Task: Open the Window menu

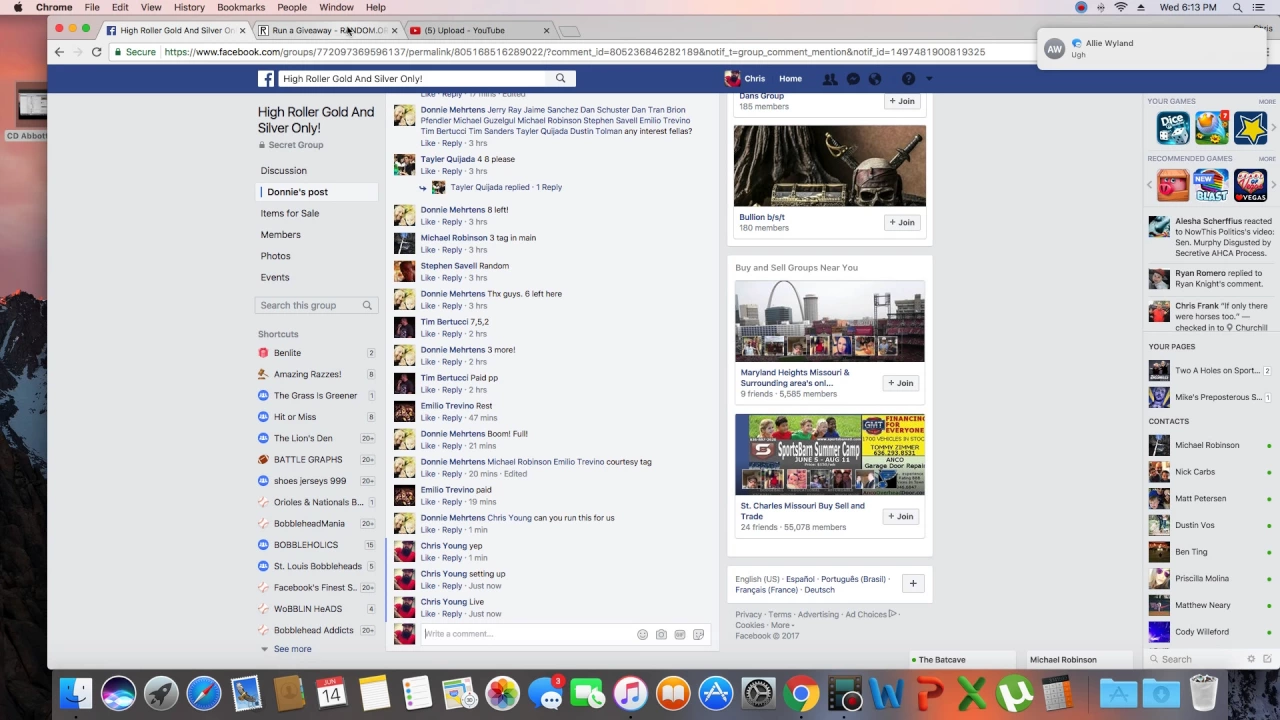Action: click(336, 7)
